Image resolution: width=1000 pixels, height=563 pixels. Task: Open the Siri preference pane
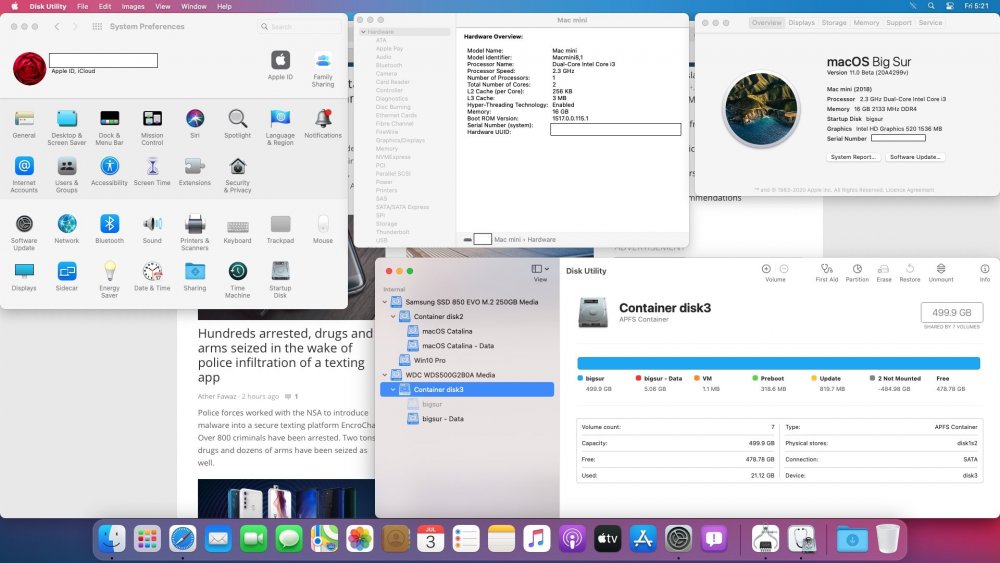[195, 124]
